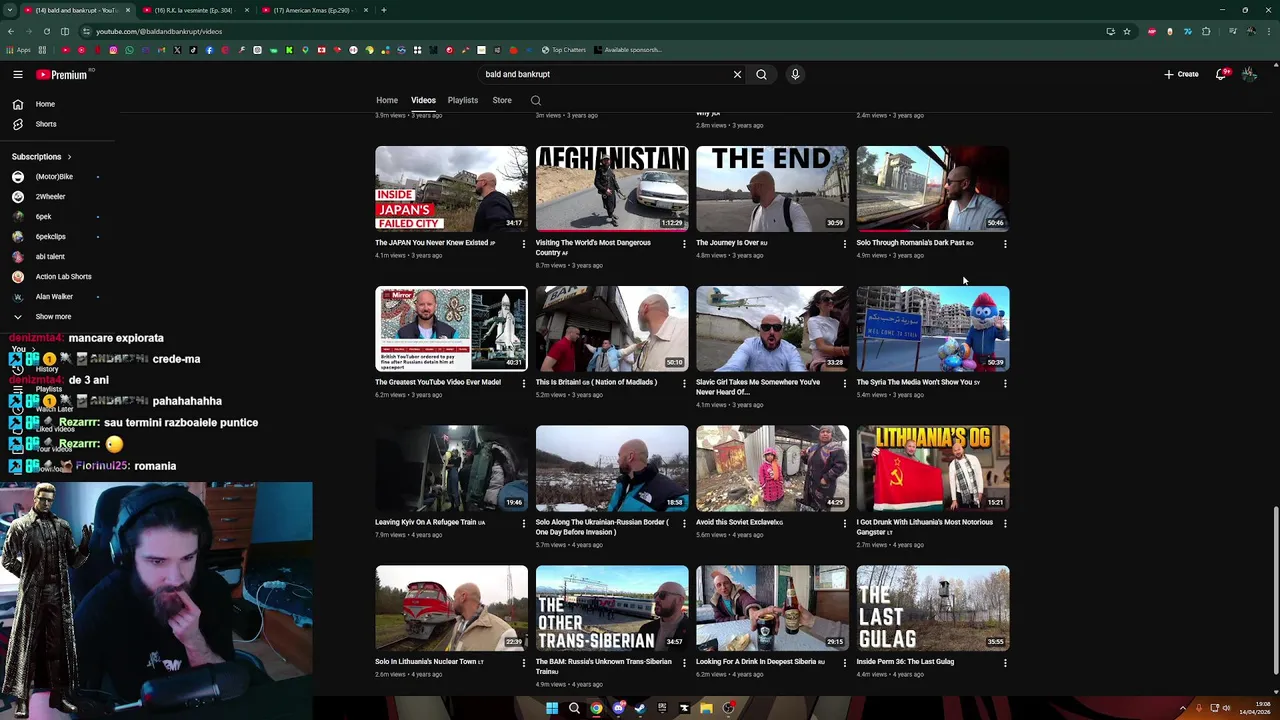Screen dimensions: 1280x720
Task: Open File Explorer from the taskbar
Action: (x=706, y=708)
